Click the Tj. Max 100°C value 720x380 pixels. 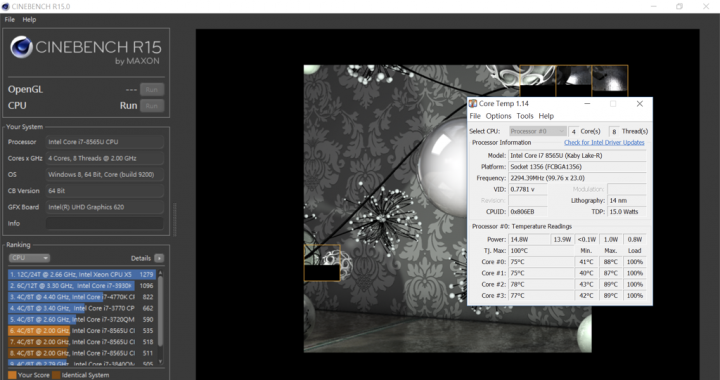pos(540,251)
